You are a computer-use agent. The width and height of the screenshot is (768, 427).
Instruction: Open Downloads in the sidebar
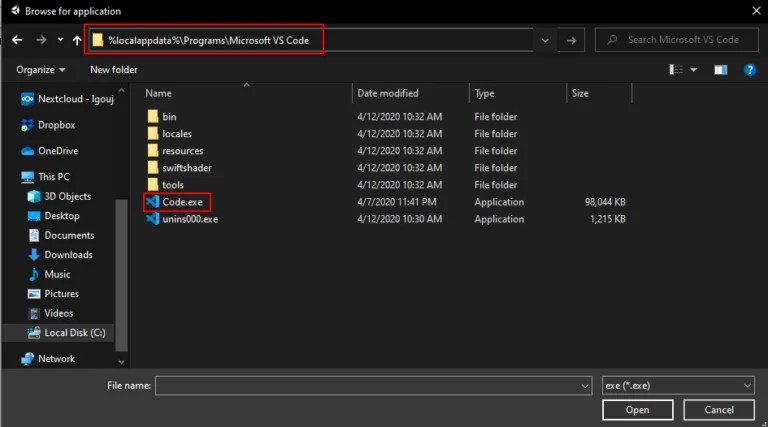(x=60, y=255)
